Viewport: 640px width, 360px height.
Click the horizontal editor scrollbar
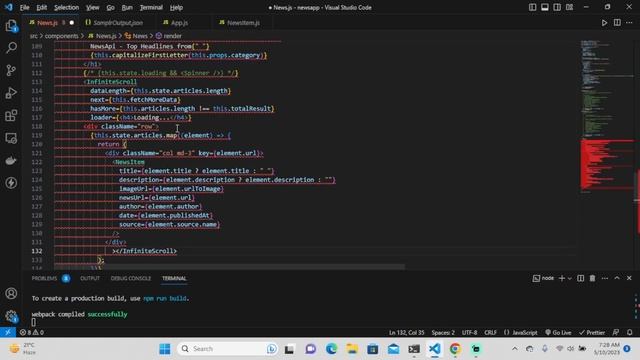coord(229,267)
